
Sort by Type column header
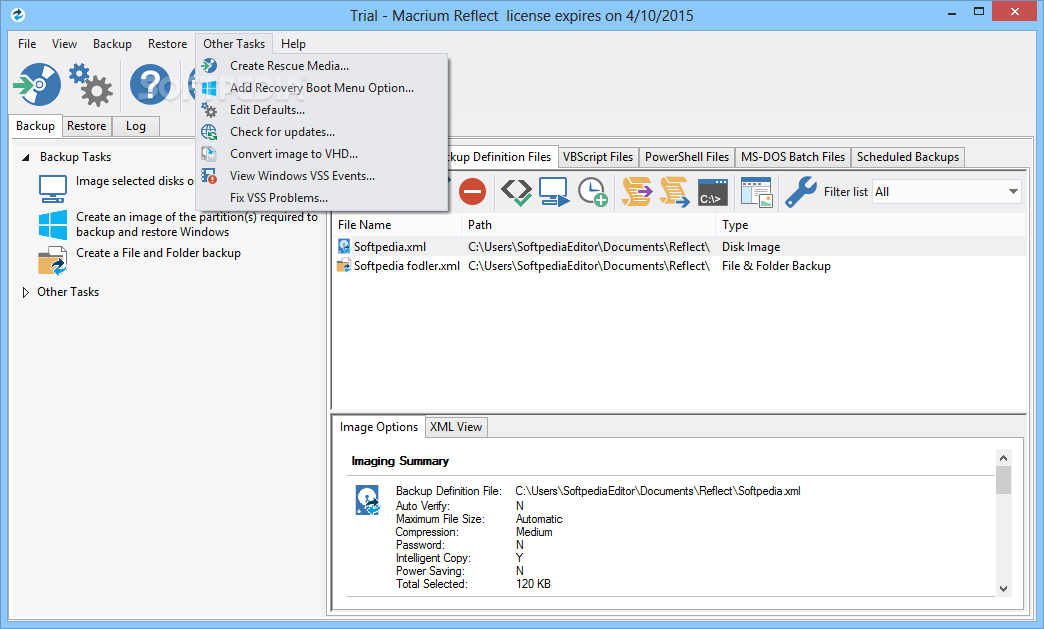pyautogui.click(x=871, y=225)
